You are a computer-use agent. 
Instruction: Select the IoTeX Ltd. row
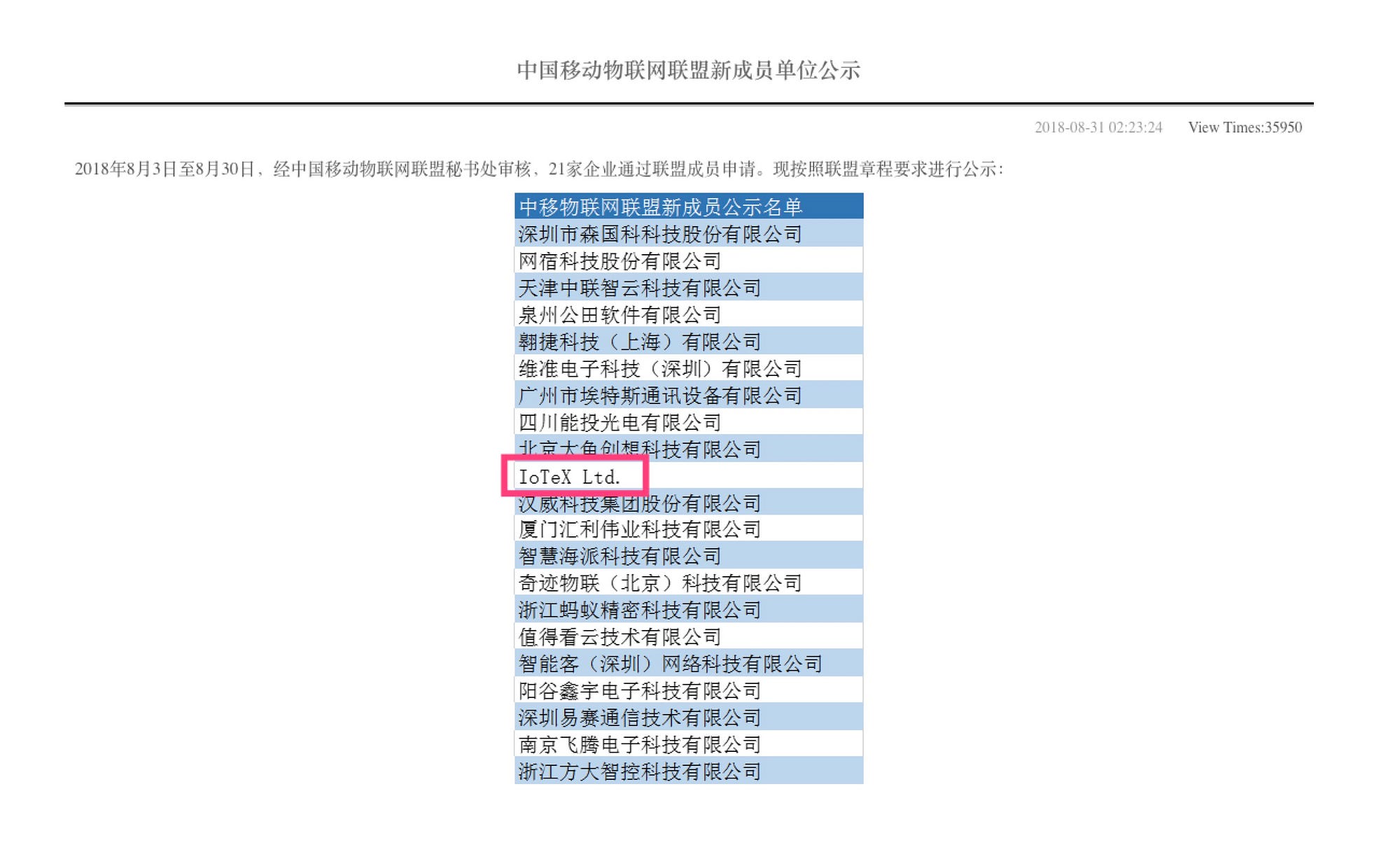pos(689,476)
